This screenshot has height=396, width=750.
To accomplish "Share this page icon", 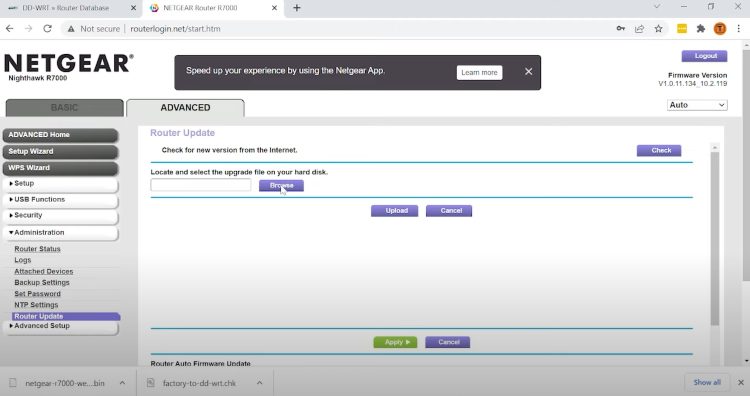I will 639,29.
